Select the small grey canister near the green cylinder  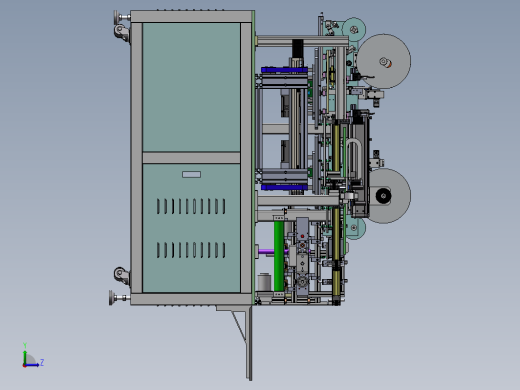[x=265, y=282]
